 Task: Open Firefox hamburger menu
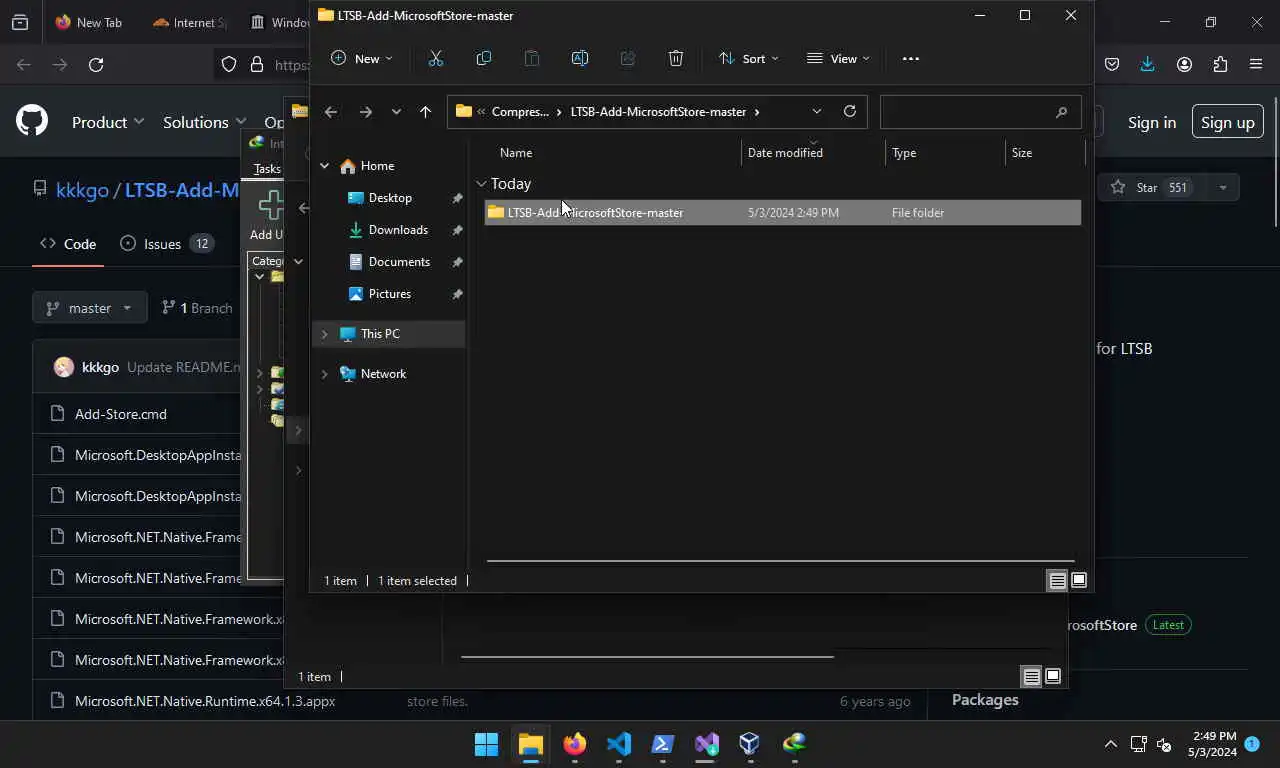pos(1256,64)
